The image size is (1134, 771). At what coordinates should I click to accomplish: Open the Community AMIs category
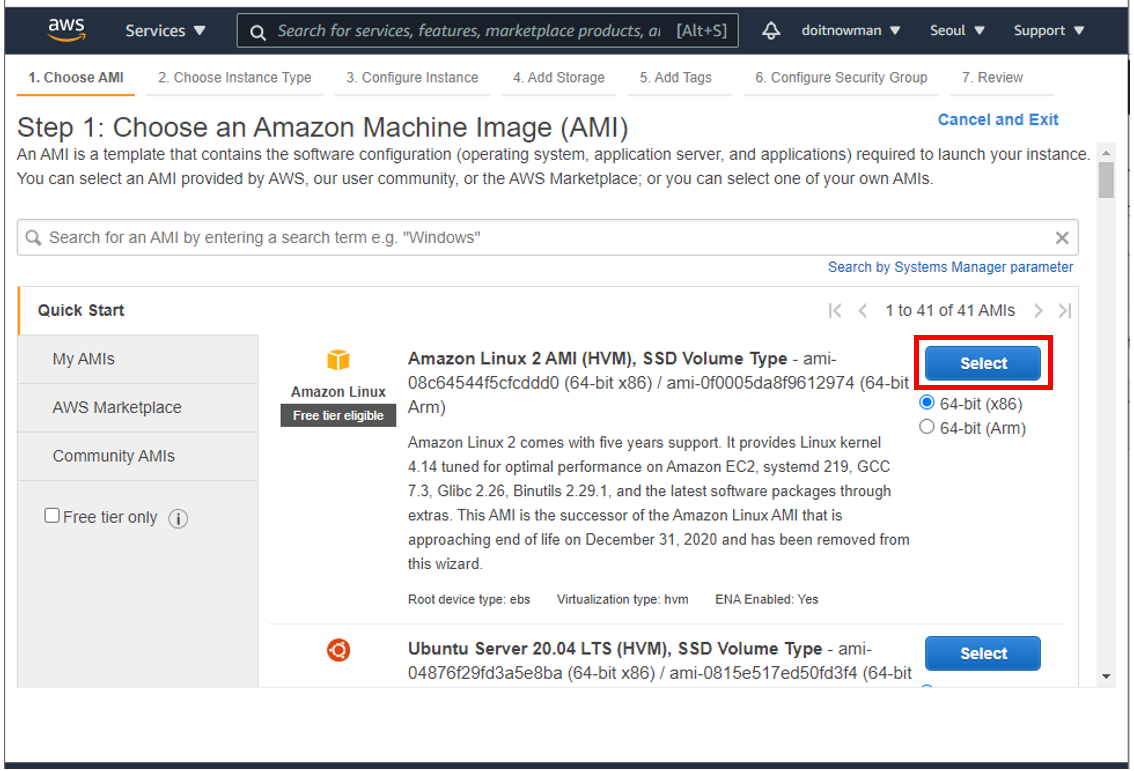point(137,456)
